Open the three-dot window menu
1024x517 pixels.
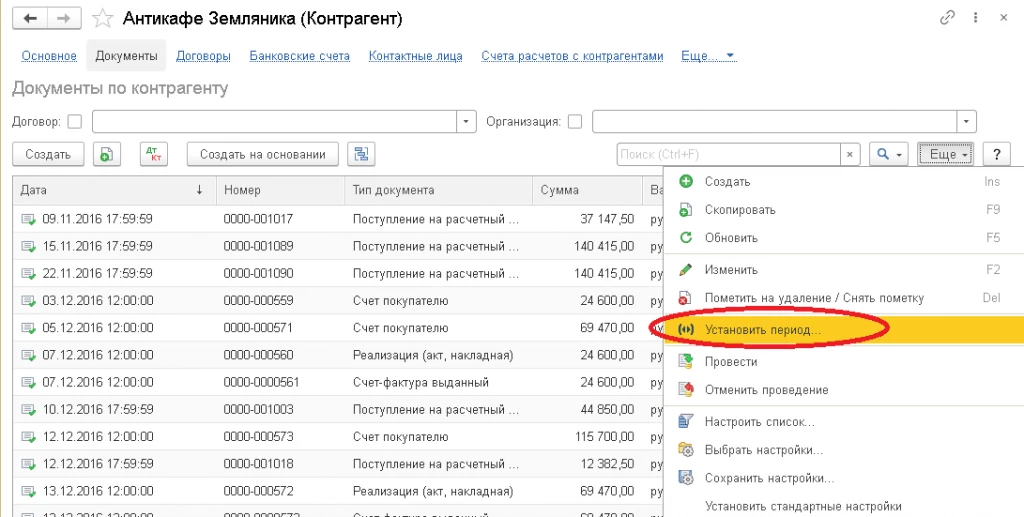click(x=976, y=18)
